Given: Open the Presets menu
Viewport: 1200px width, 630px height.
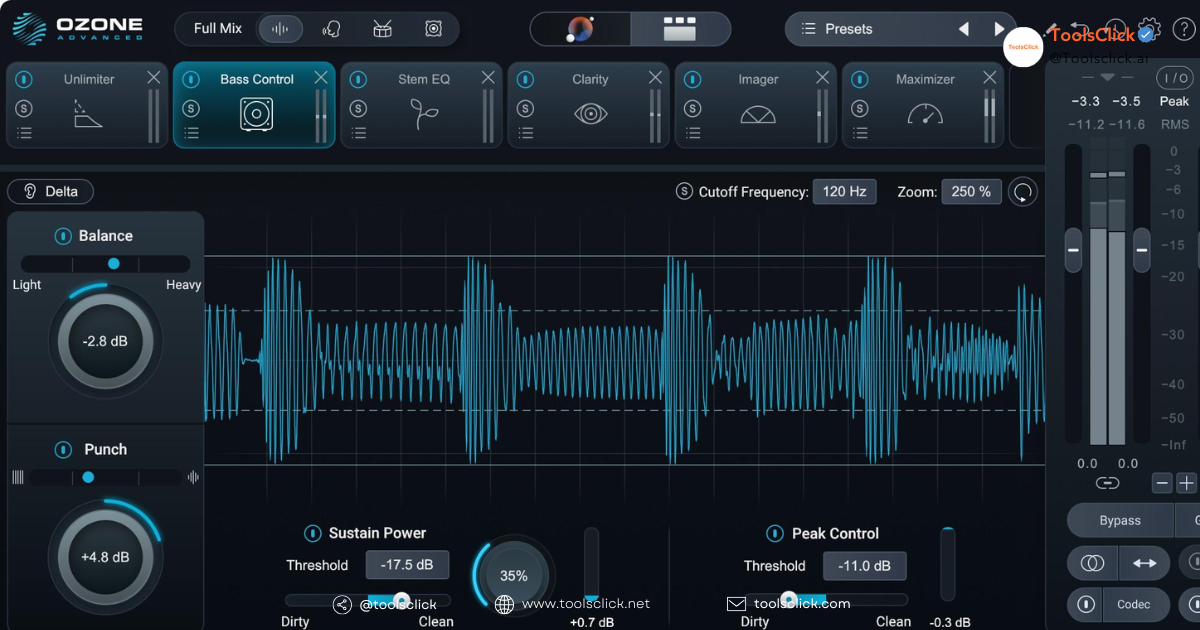Looking at the screenshot, I should point(849,29).
